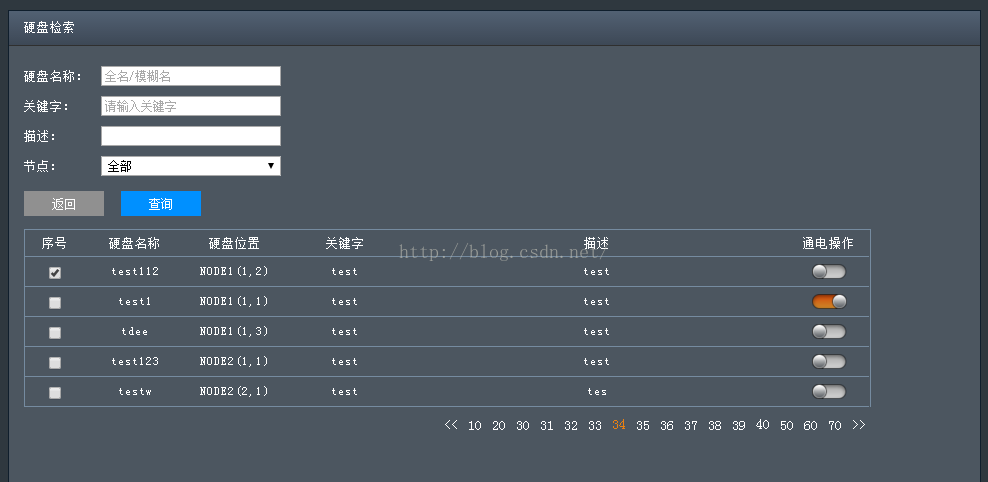The image size is (988, 482).
Task: Click the blue 查询 button
Action: pyautogui.click(x=161, y=204)
